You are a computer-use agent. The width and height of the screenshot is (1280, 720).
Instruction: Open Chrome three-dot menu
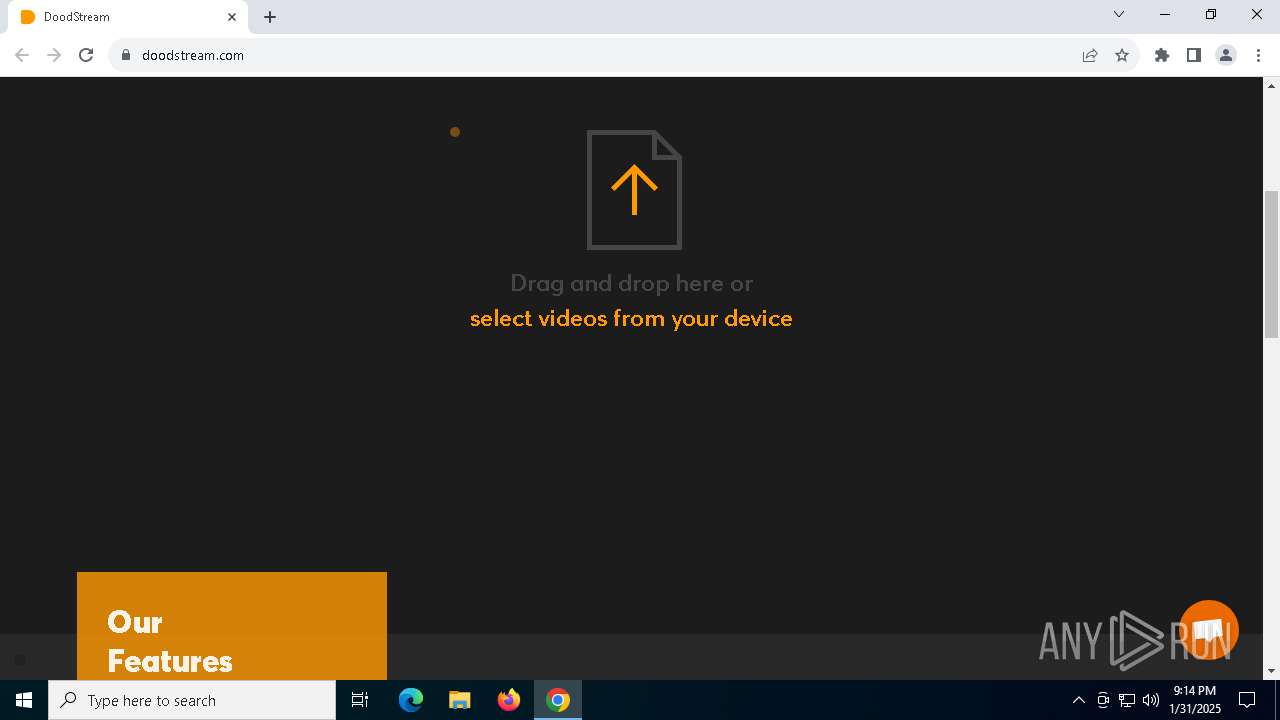tap(1258, 55)
